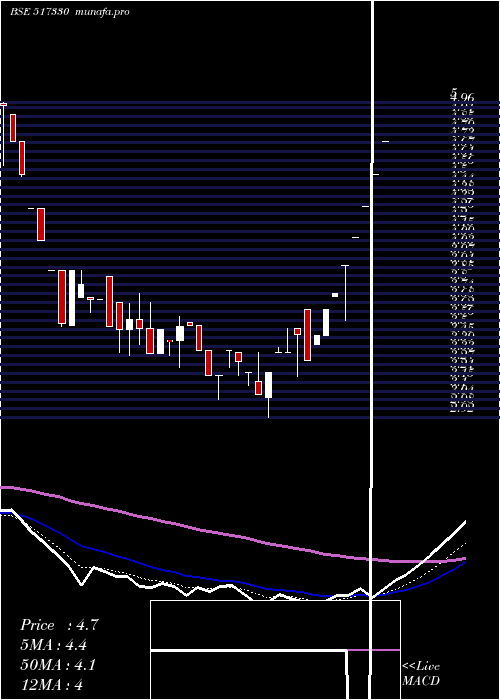
Task: Click the 5MA : 4.4 readout
Action: 54,645
